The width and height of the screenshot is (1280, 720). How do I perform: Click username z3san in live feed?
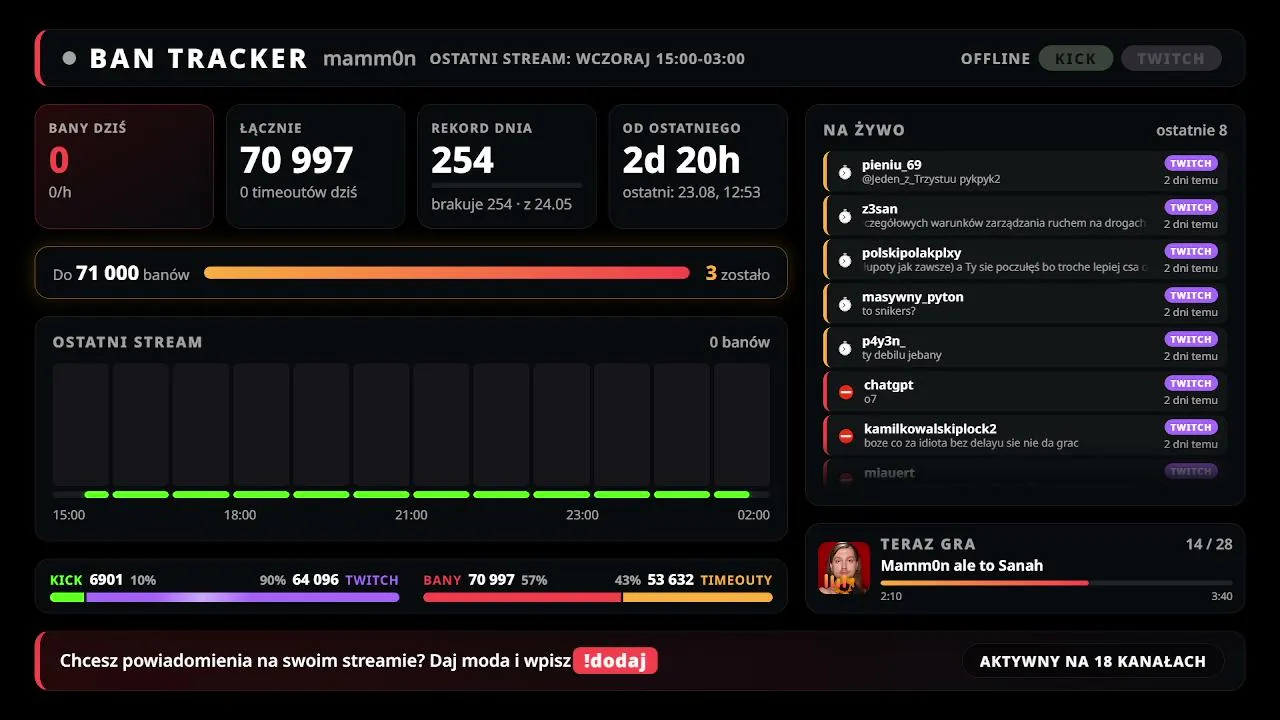coord(880,209)
